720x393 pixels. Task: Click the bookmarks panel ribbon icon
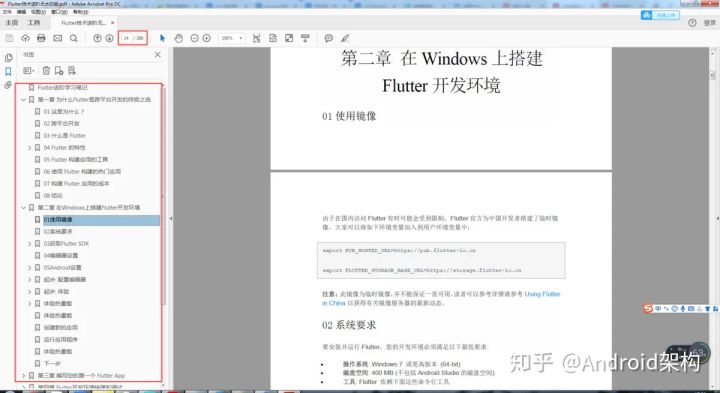click(8, 71)
